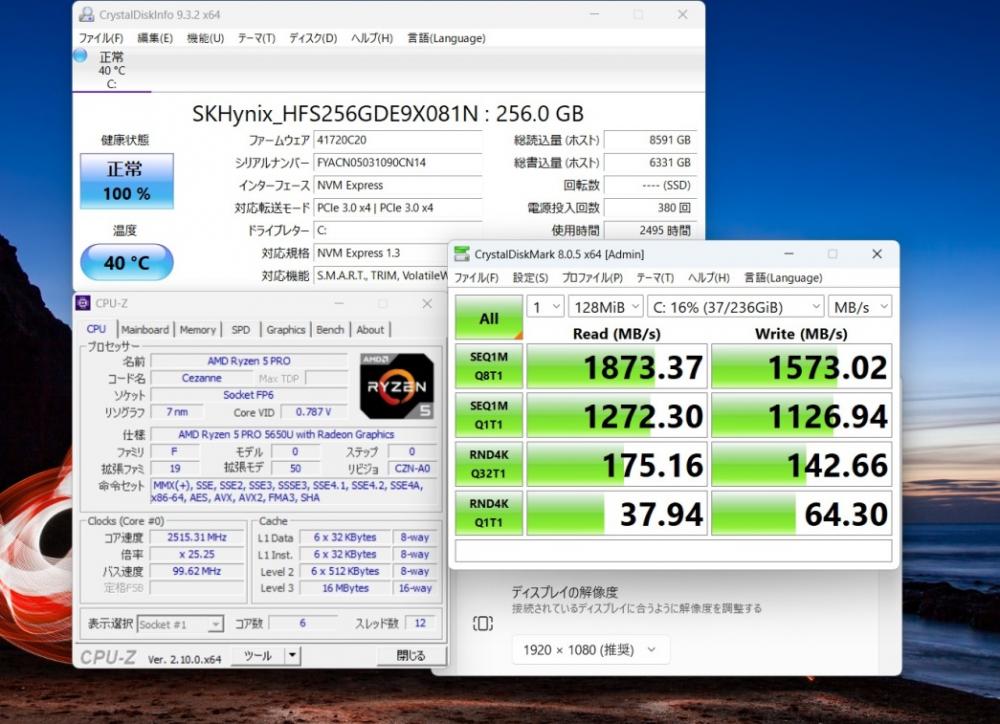The image size is (1000, 724).
Task: Open 機能(U) menu in CrystalDiskInfo
Action: [205, 38]
